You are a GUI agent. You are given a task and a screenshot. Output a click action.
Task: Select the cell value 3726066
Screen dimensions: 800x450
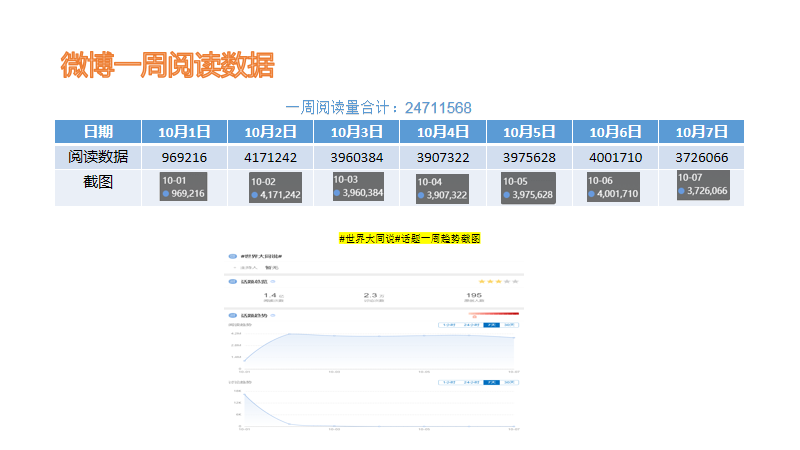[x=702, y=158]
